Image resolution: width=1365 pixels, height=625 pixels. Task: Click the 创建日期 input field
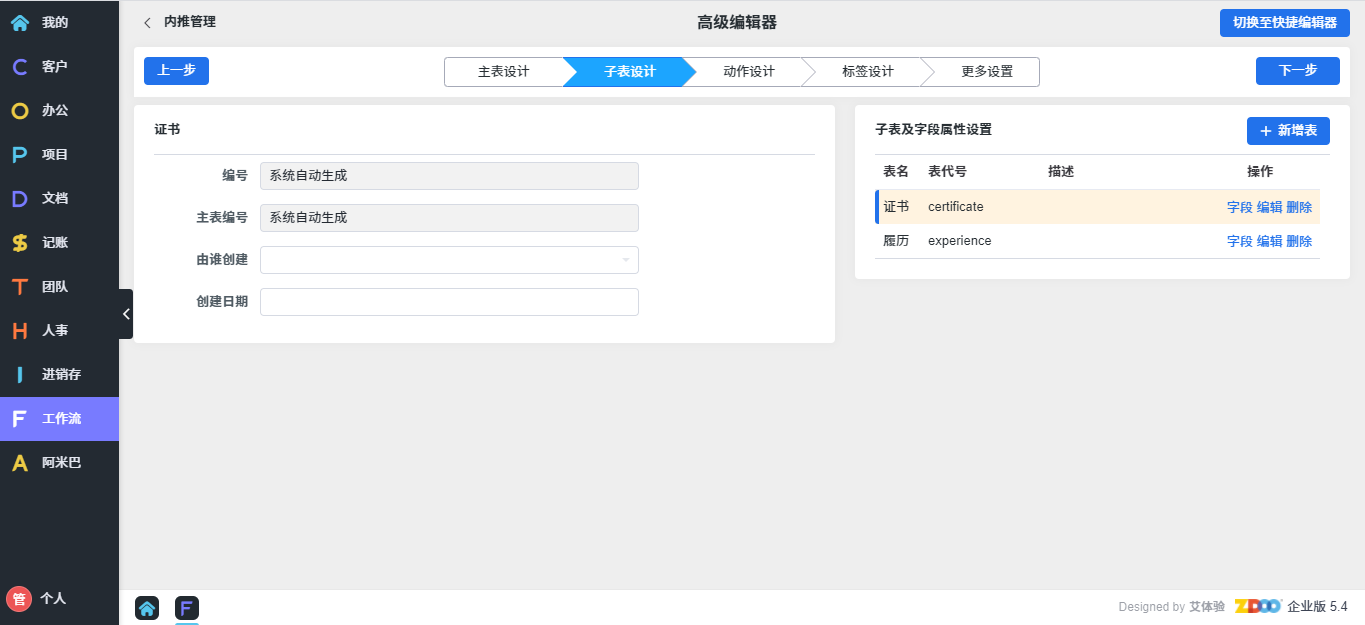pos(449,302)
